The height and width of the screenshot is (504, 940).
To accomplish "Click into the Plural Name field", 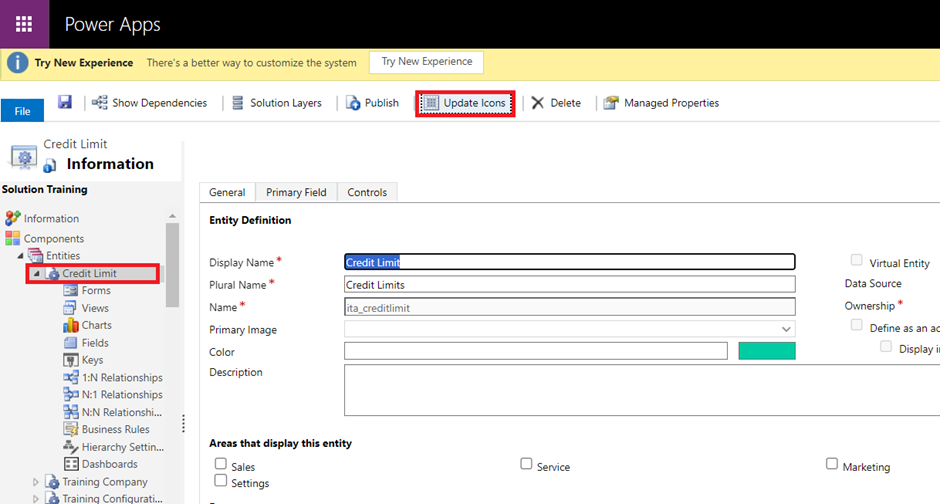I will [x=569, y=285].
